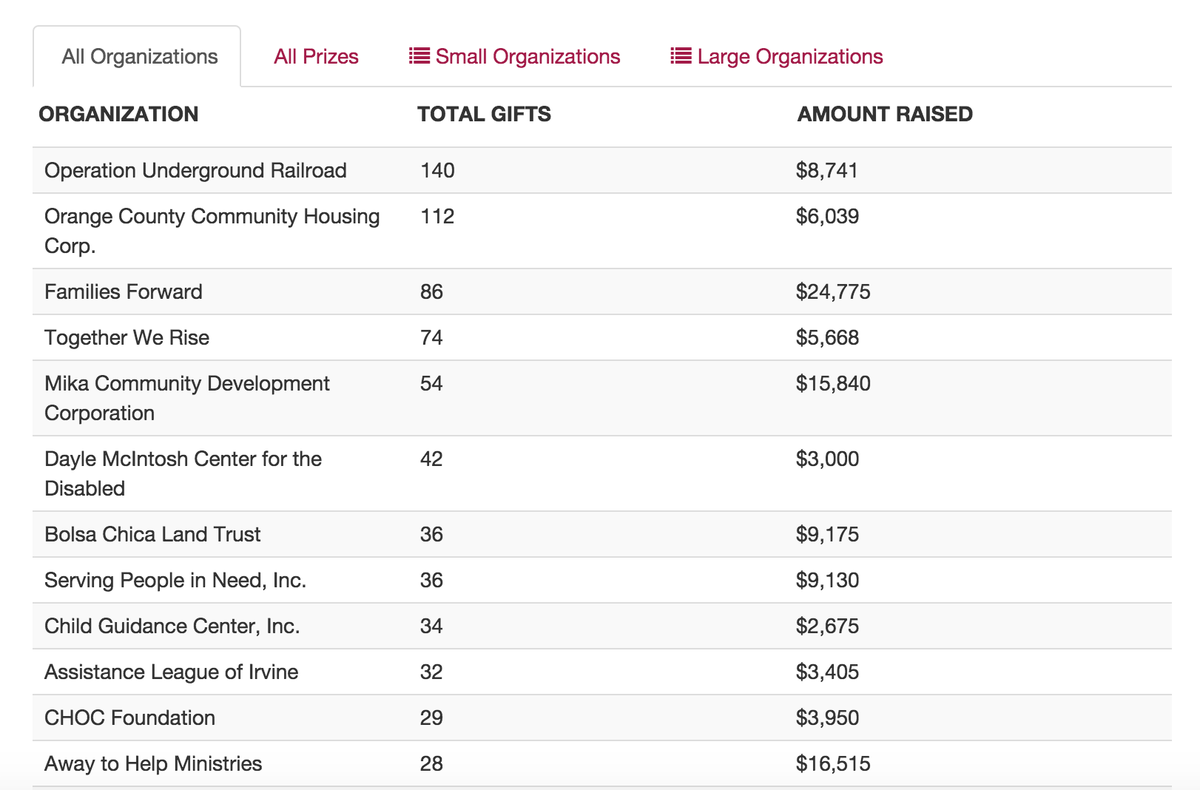Click Serving People in Need, Inc. name
This screenshot has width=1200, height=790.
click(x=175, y=580)
